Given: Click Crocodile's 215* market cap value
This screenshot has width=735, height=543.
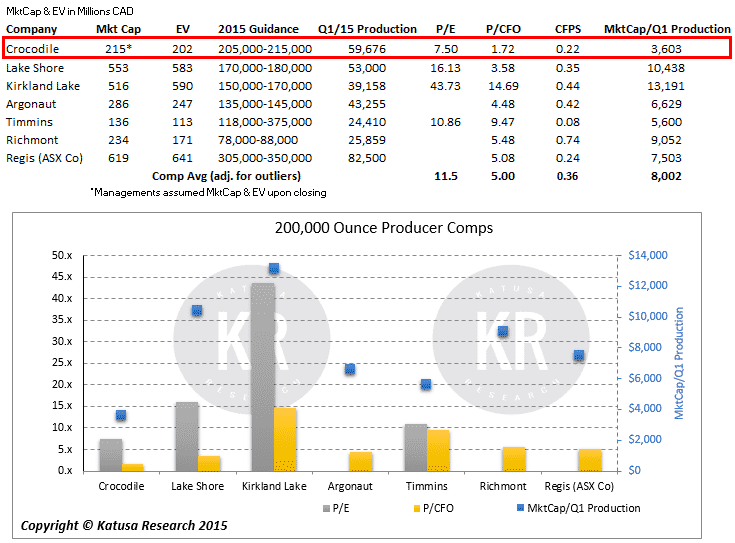Looking at the screenshot, I should click(118, 49).
